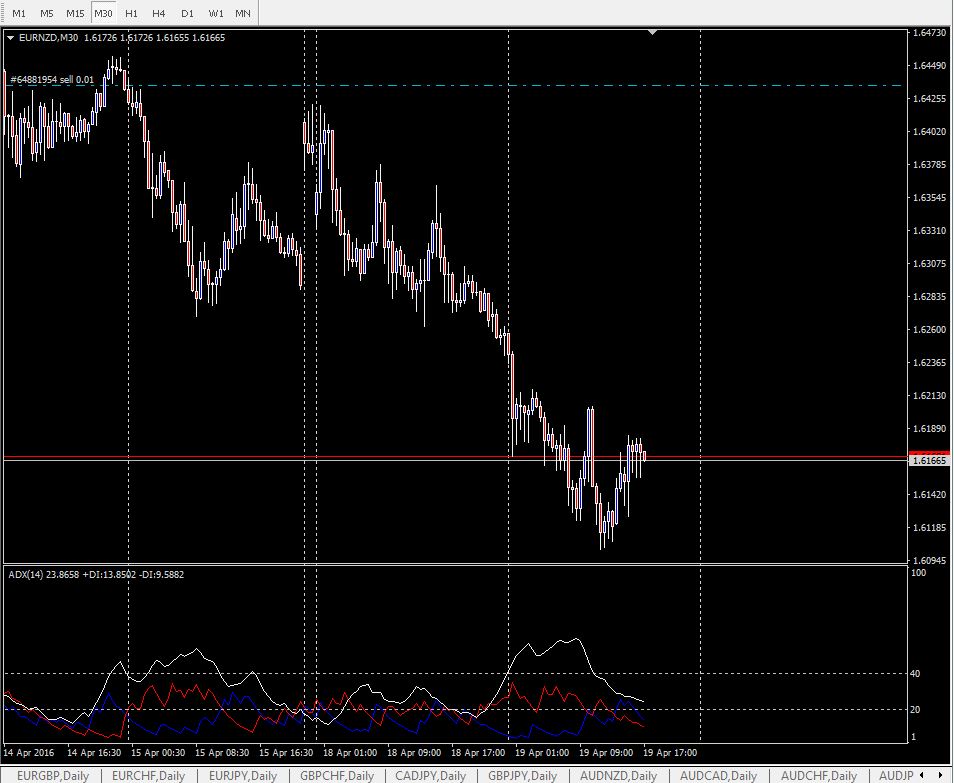Toggle the active M30 timeframe button

pos(103,14)
